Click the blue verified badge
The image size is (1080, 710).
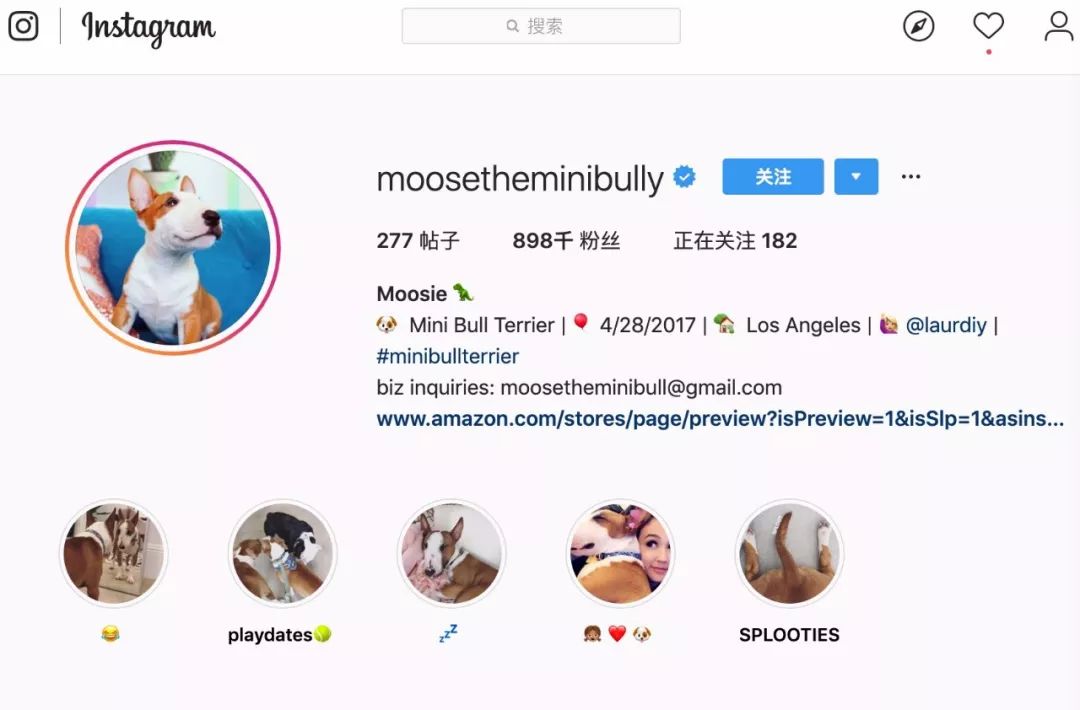click(684, 177)
